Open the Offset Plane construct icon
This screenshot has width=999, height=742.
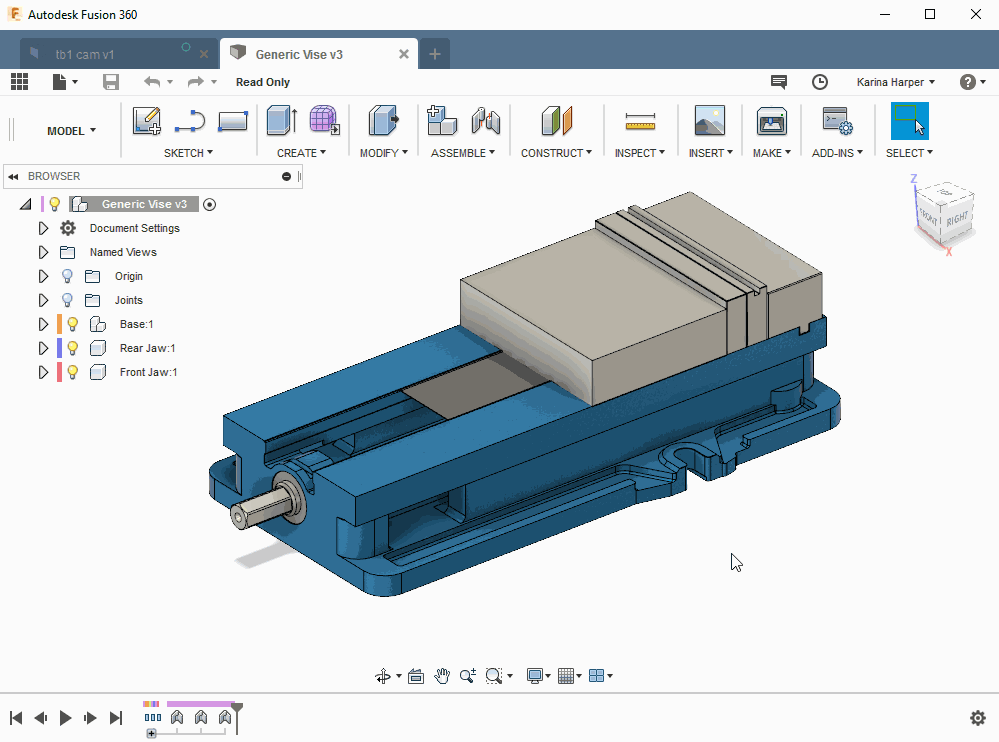(x=556, y=121)
